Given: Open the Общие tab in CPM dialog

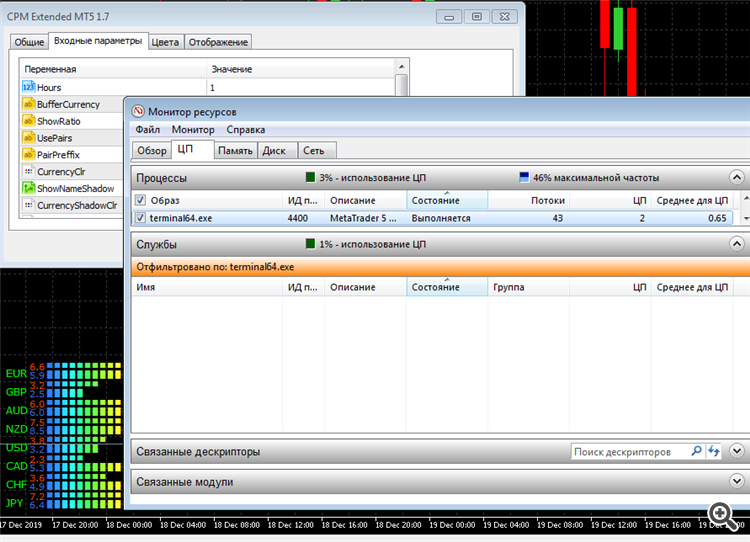Looking at the screenshot, I should click(29, 42).
